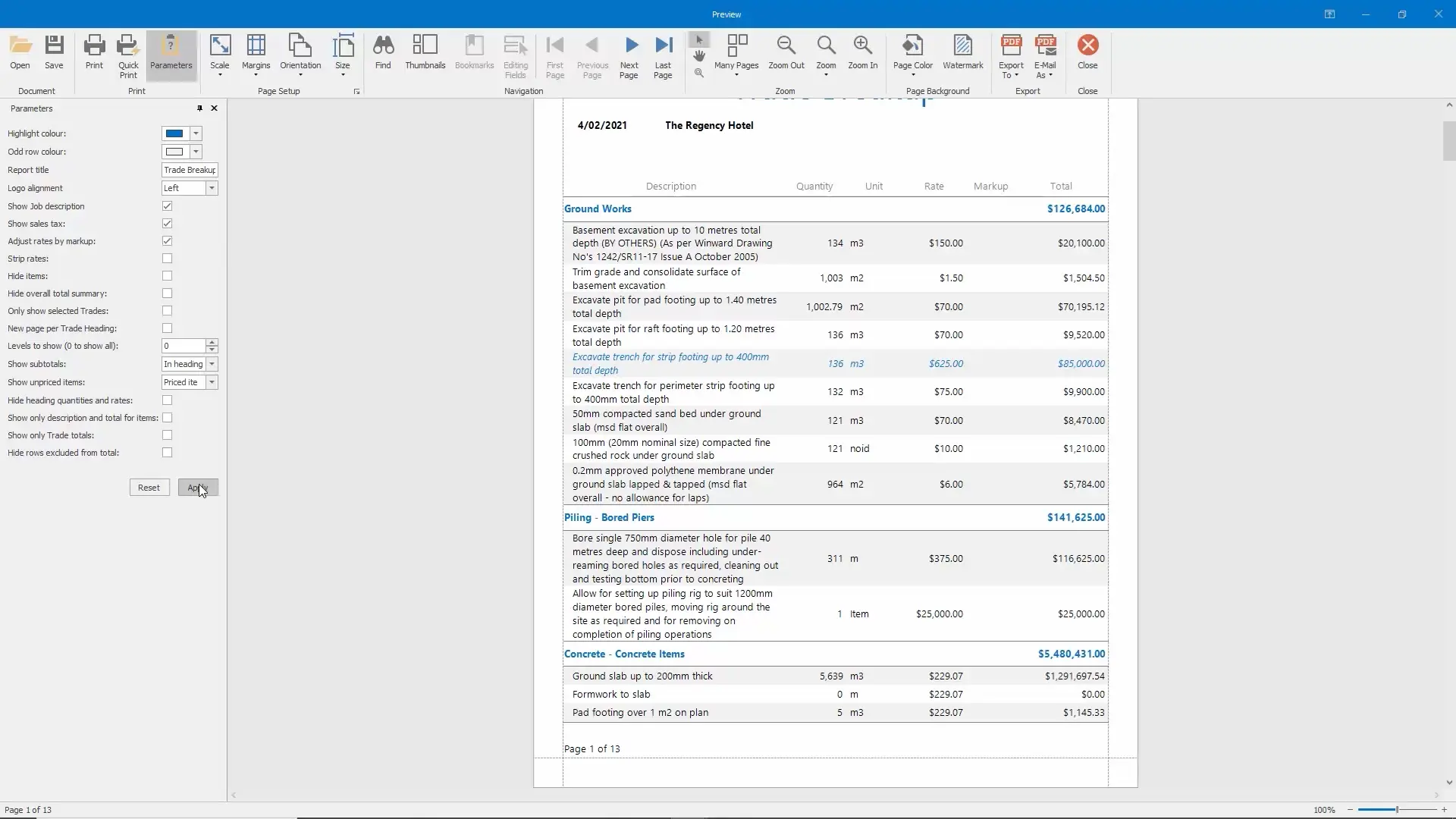Click the Highlight colour swatch
Image resolution: width=1456 pixels, height=819 pixels.
click(174, 133)
